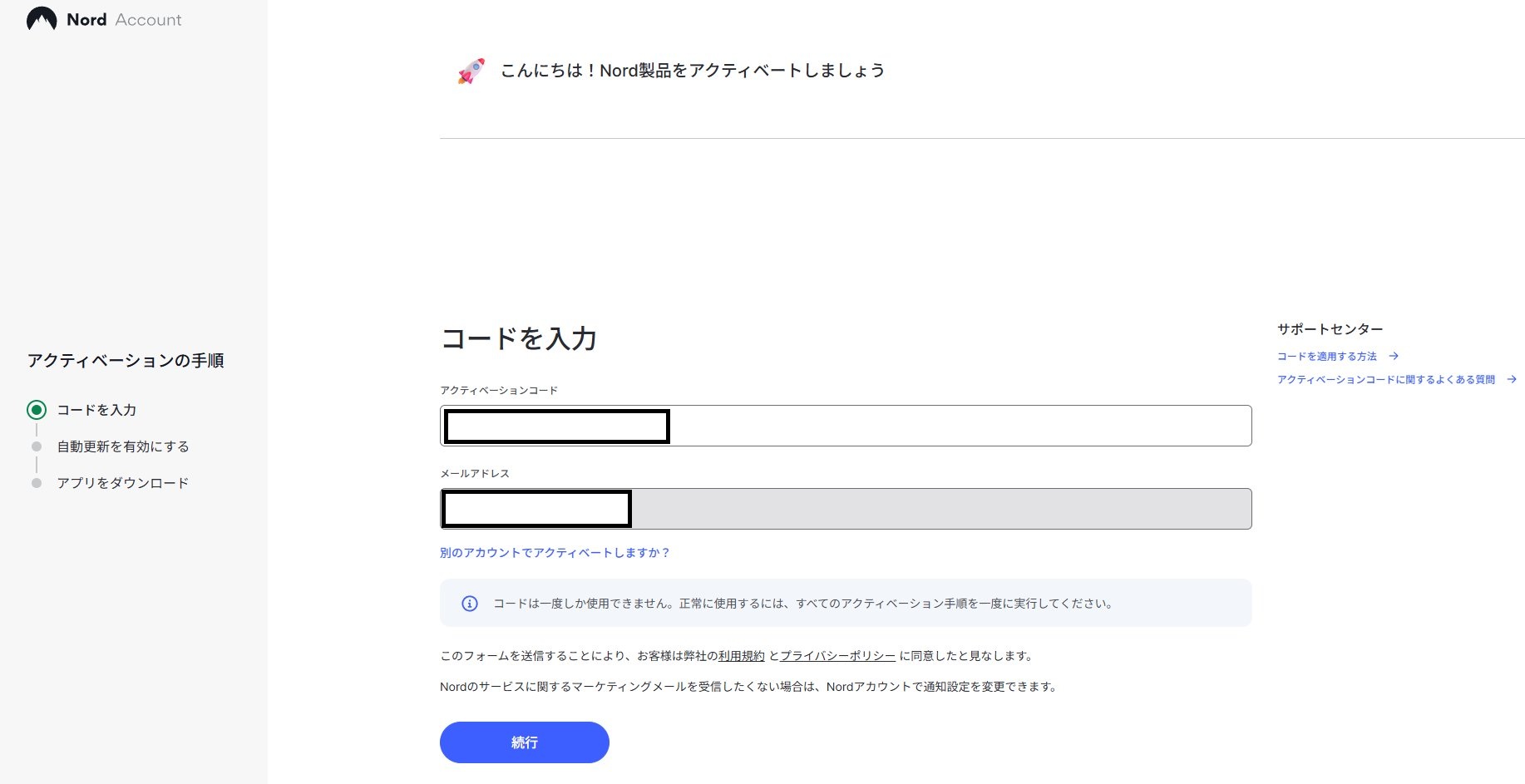Open the プライバシーポリシー link
Image resolution: width=1525 pixels, height=784 pixels.
837,656
